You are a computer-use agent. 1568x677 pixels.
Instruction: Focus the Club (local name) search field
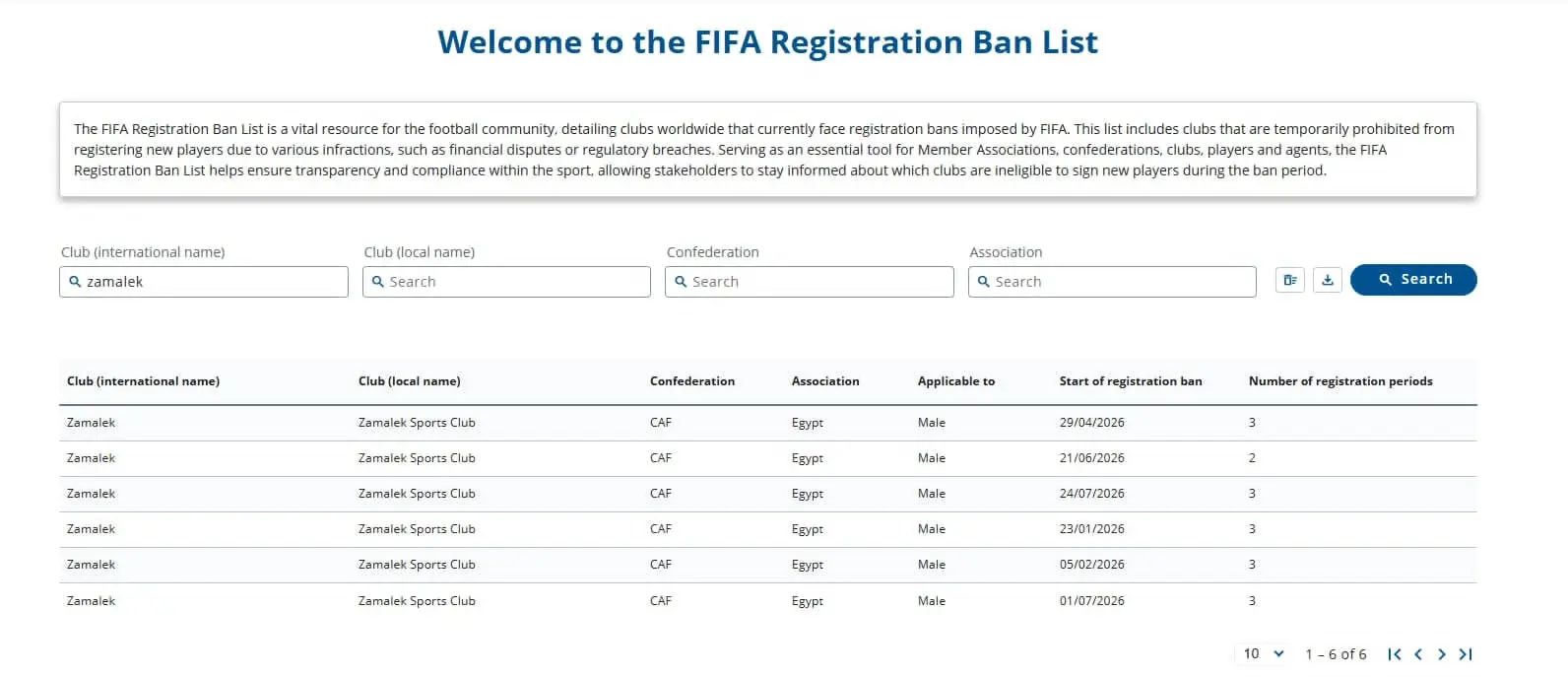(x=506, y=282)
